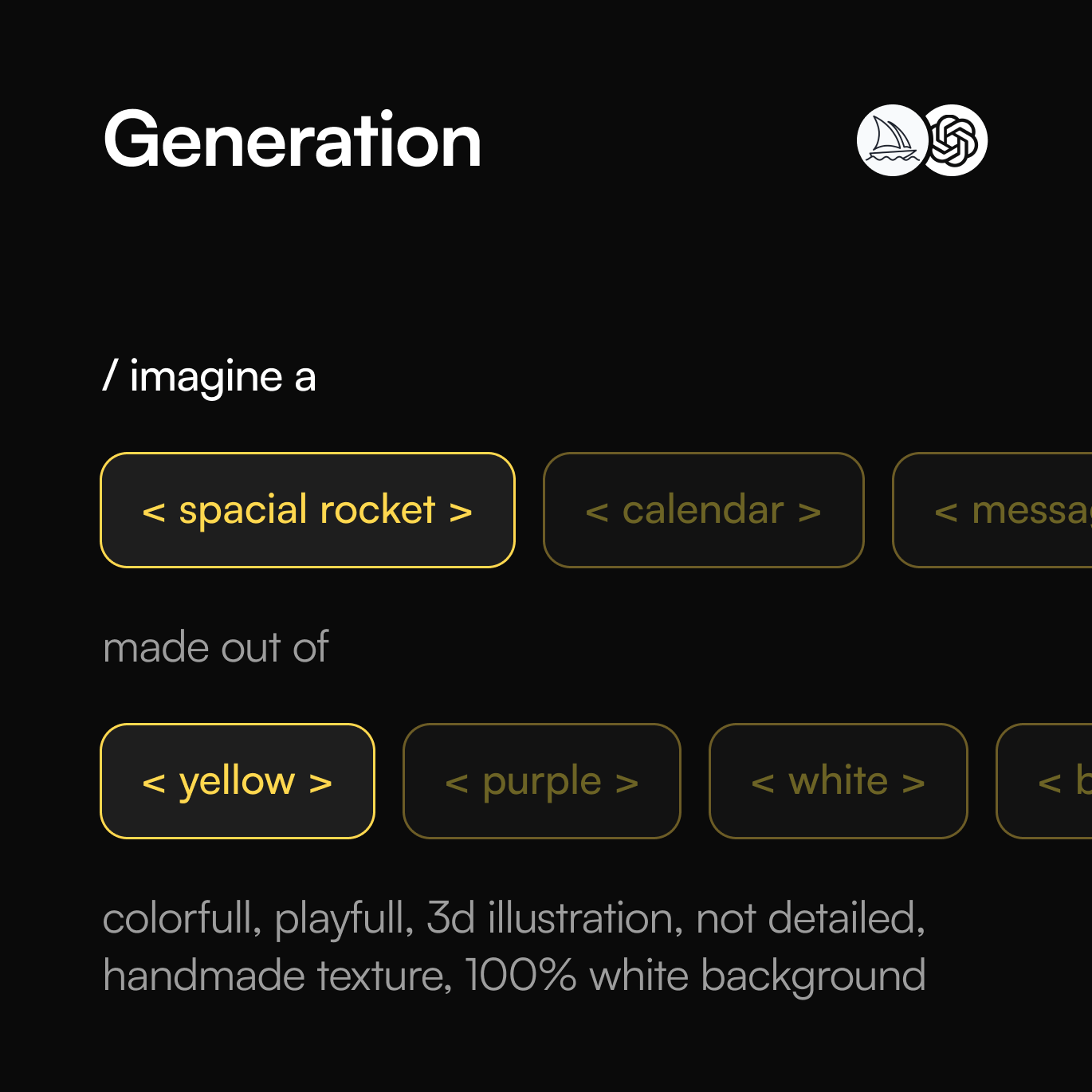
Task: Choose the yellow material option
Action: (x=237, y=781)
